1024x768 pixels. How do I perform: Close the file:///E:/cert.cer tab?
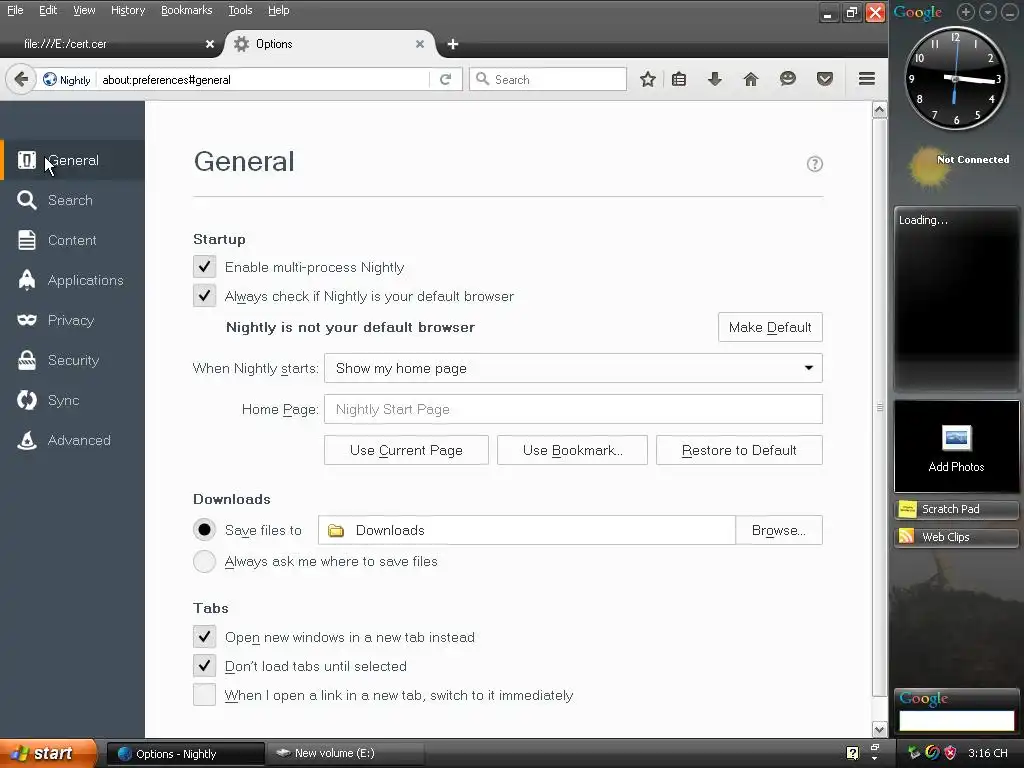[x=210, y=44]
